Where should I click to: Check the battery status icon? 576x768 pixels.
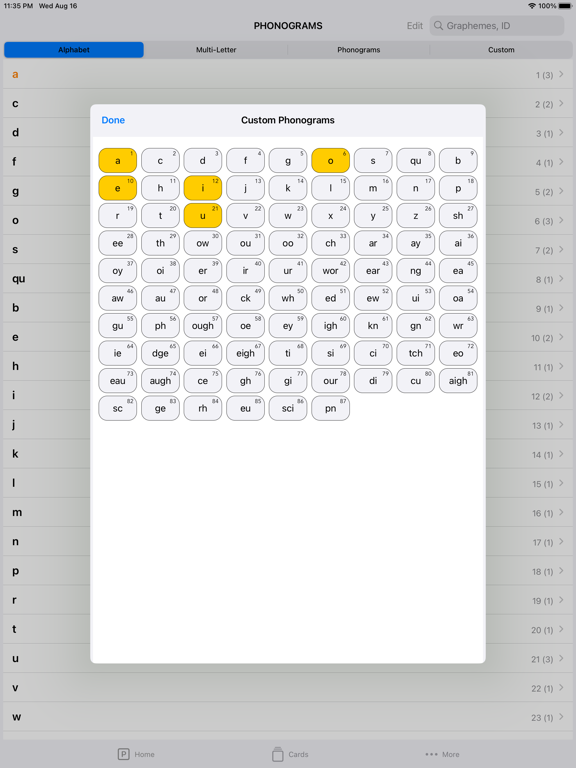565,6
